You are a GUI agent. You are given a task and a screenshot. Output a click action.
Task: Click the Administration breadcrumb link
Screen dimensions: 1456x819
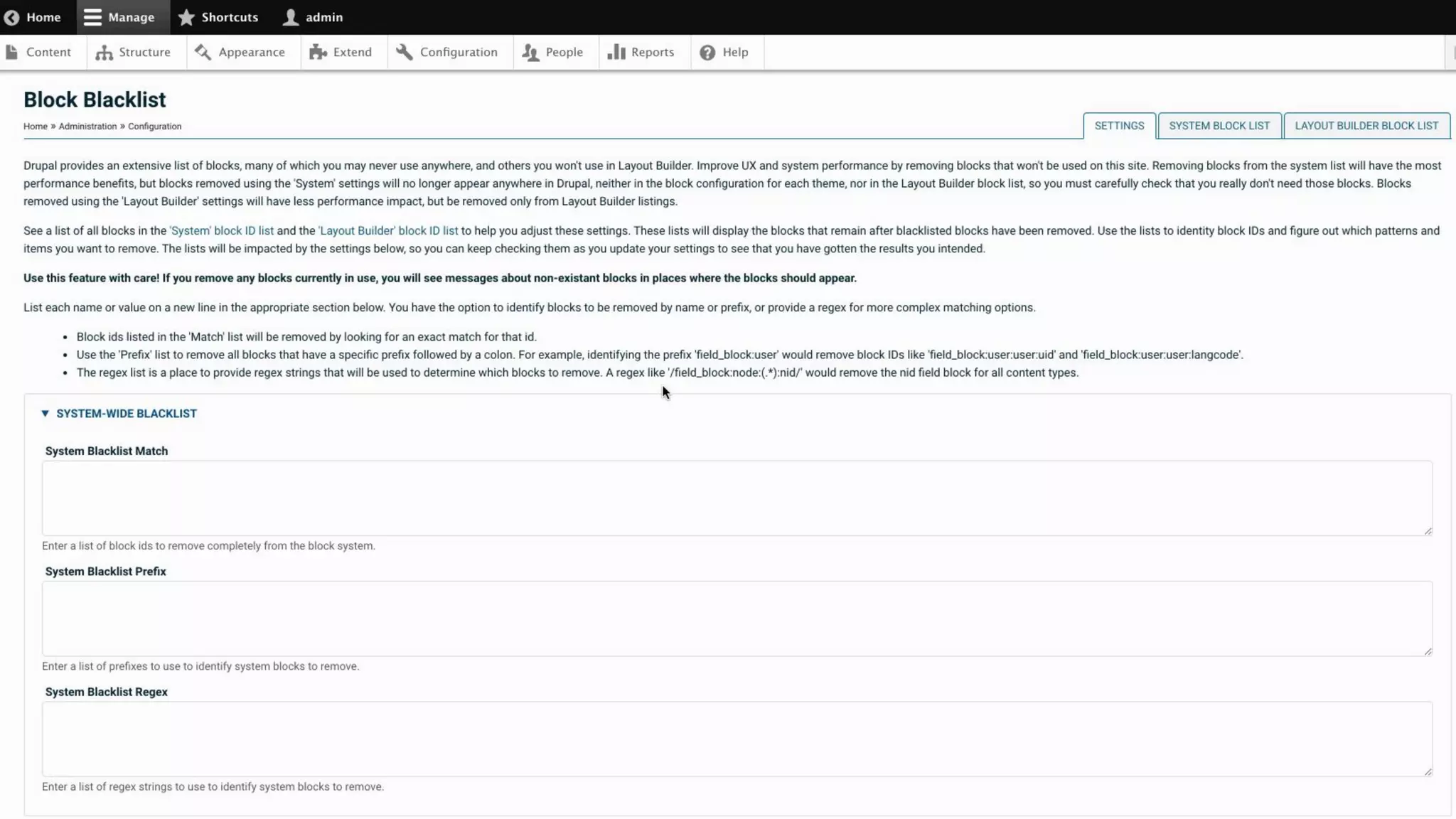coord(87,127)
